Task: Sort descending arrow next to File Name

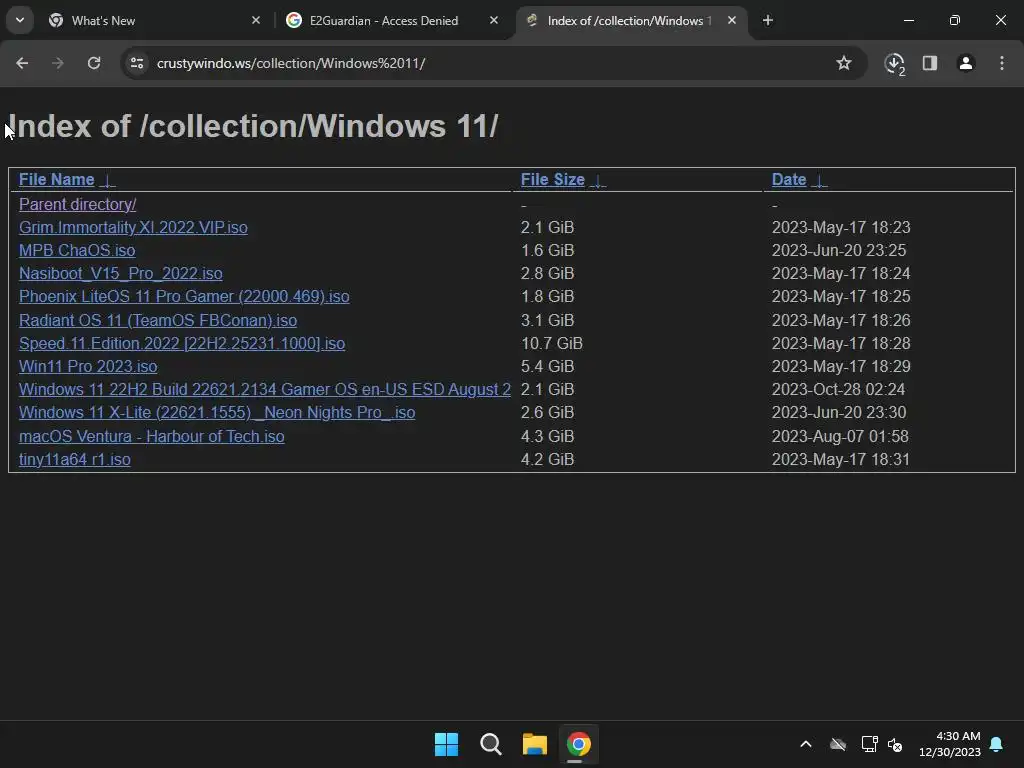Action: click(x=108, y=180)
